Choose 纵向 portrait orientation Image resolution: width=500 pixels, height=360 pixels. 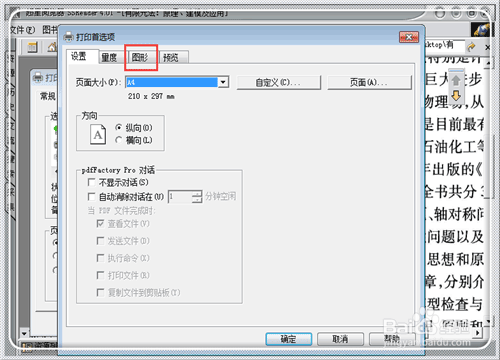pyautogui.click(x=133, y=128)
